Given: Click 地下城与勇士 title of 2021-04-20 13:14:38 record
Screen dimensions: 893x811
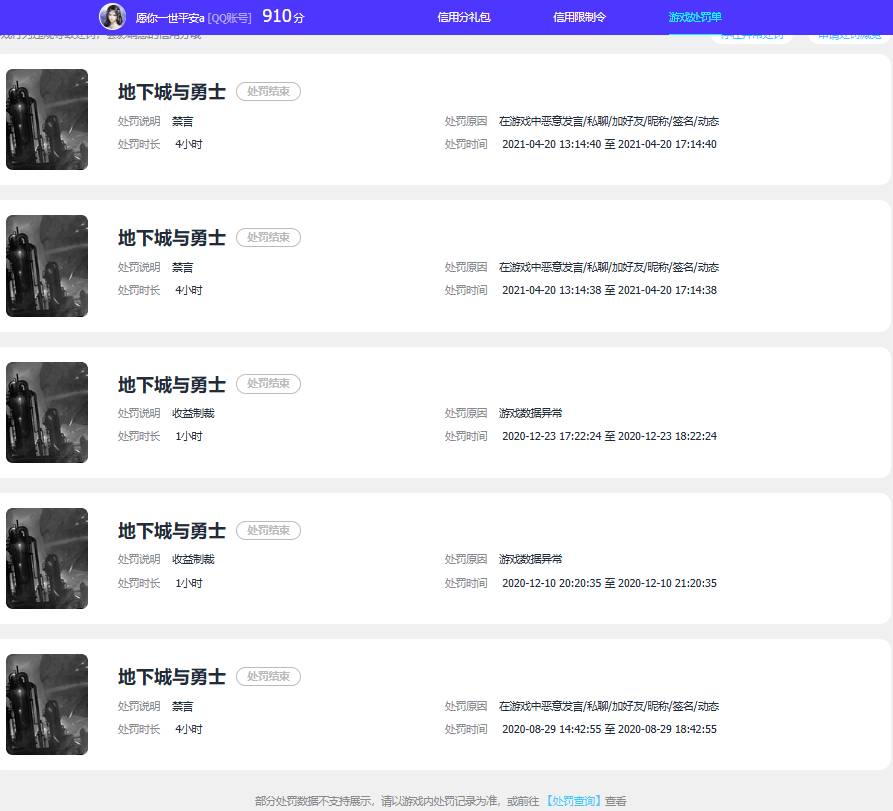Looking at the screenshot, I should [171, 238].
